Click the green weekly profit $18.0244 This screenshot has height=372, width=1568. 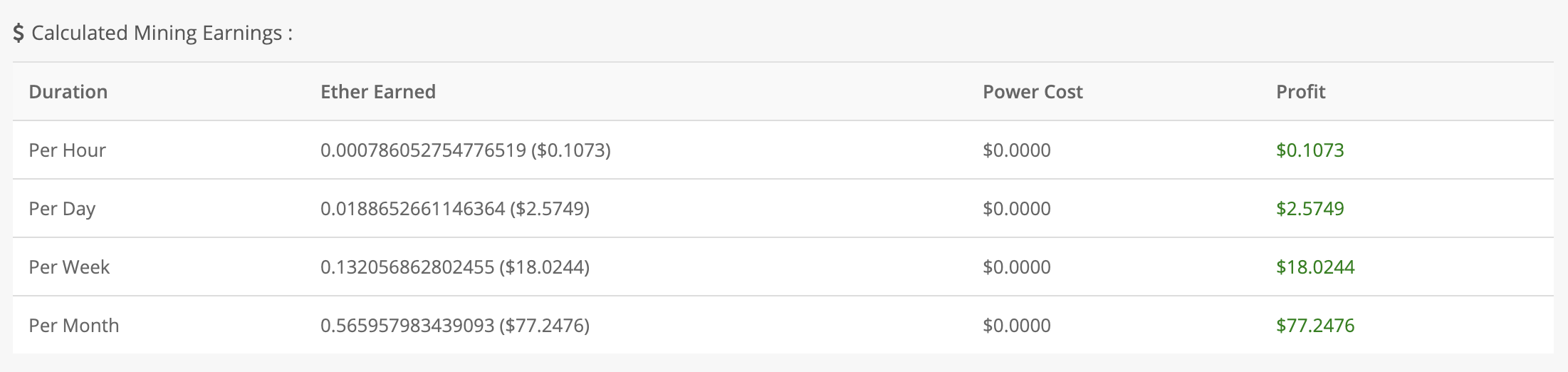[1315, 267]
